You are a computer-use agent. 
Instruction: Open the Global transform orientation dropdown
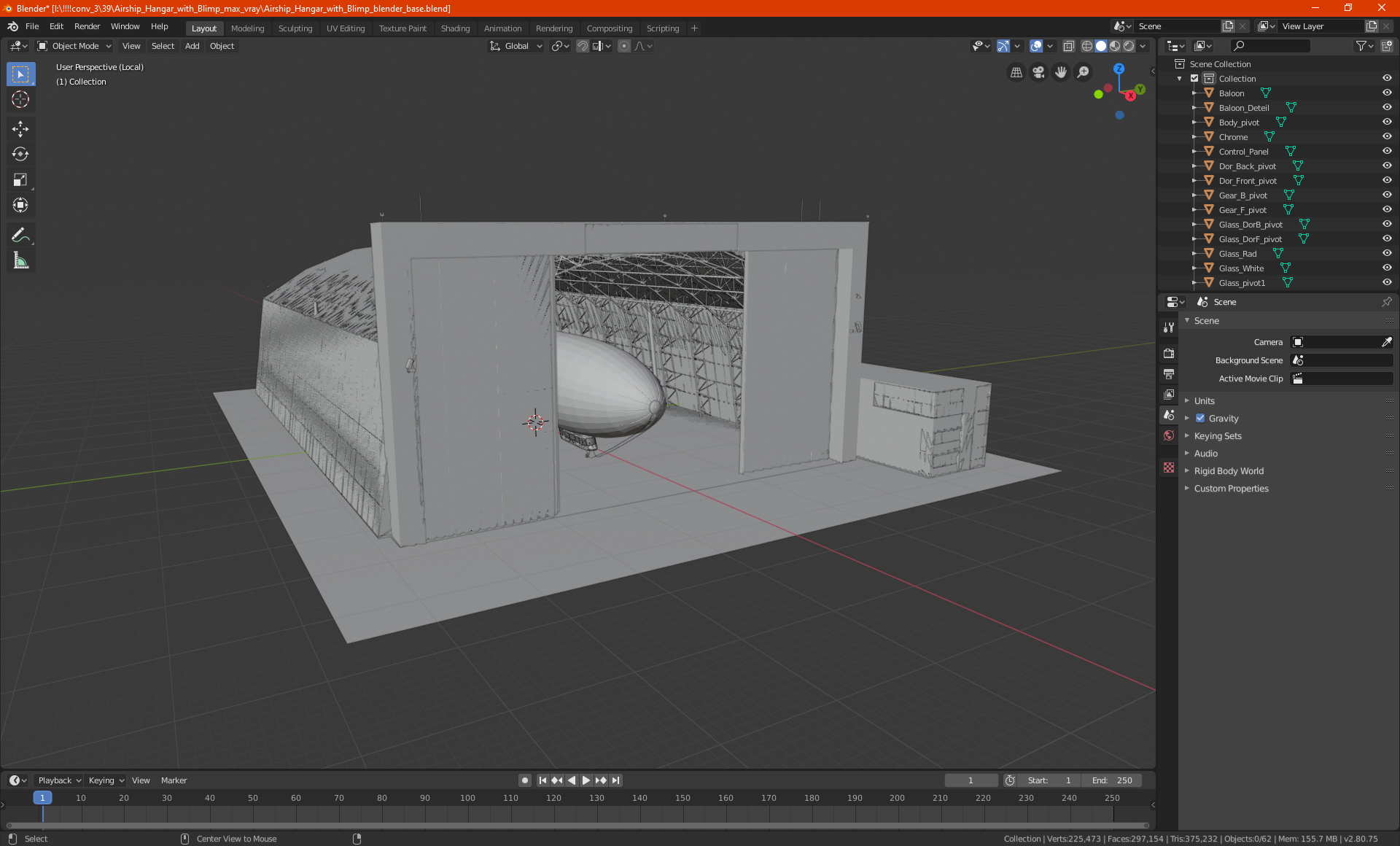516,46
